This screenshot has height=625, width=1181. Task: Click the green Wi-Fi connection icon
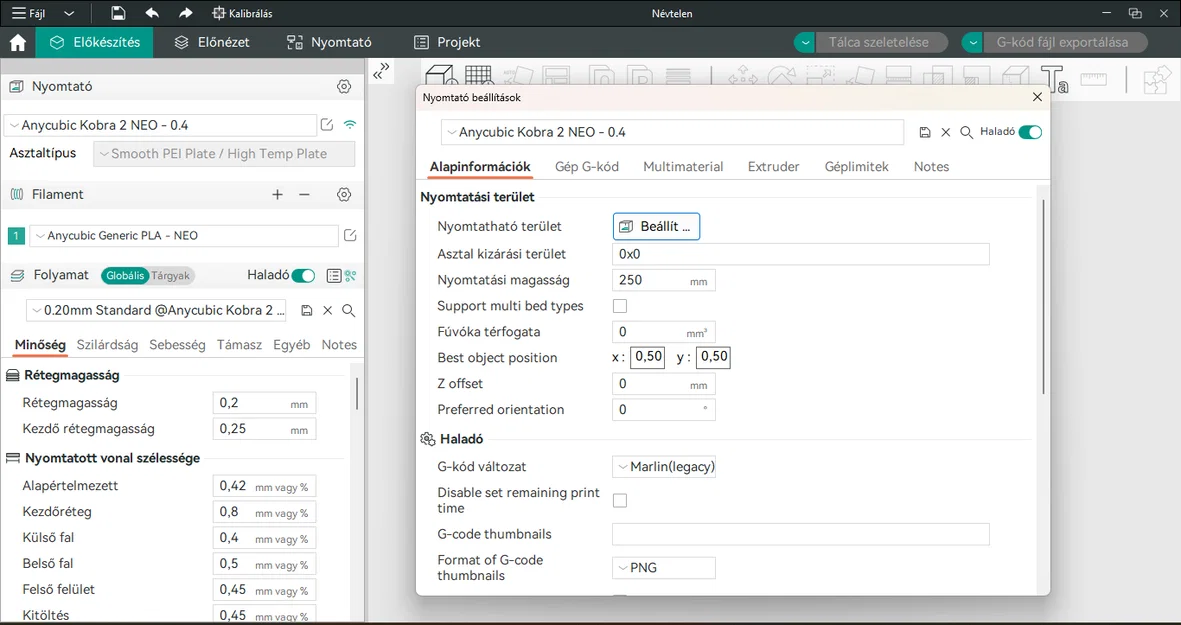pyautogui.click(x=349, y=125)
